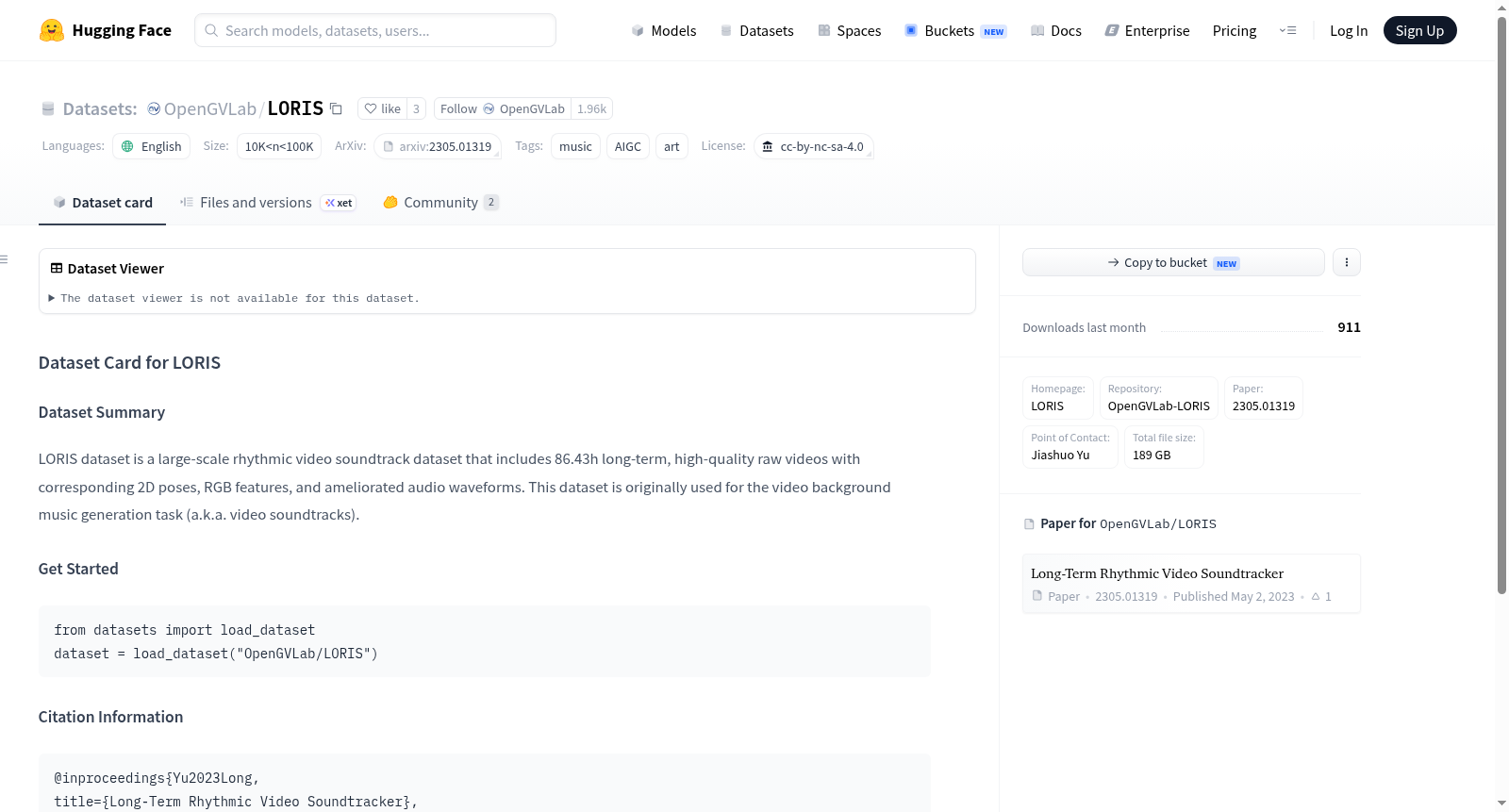Focus the search models, datasets, users field

[375, 30]
